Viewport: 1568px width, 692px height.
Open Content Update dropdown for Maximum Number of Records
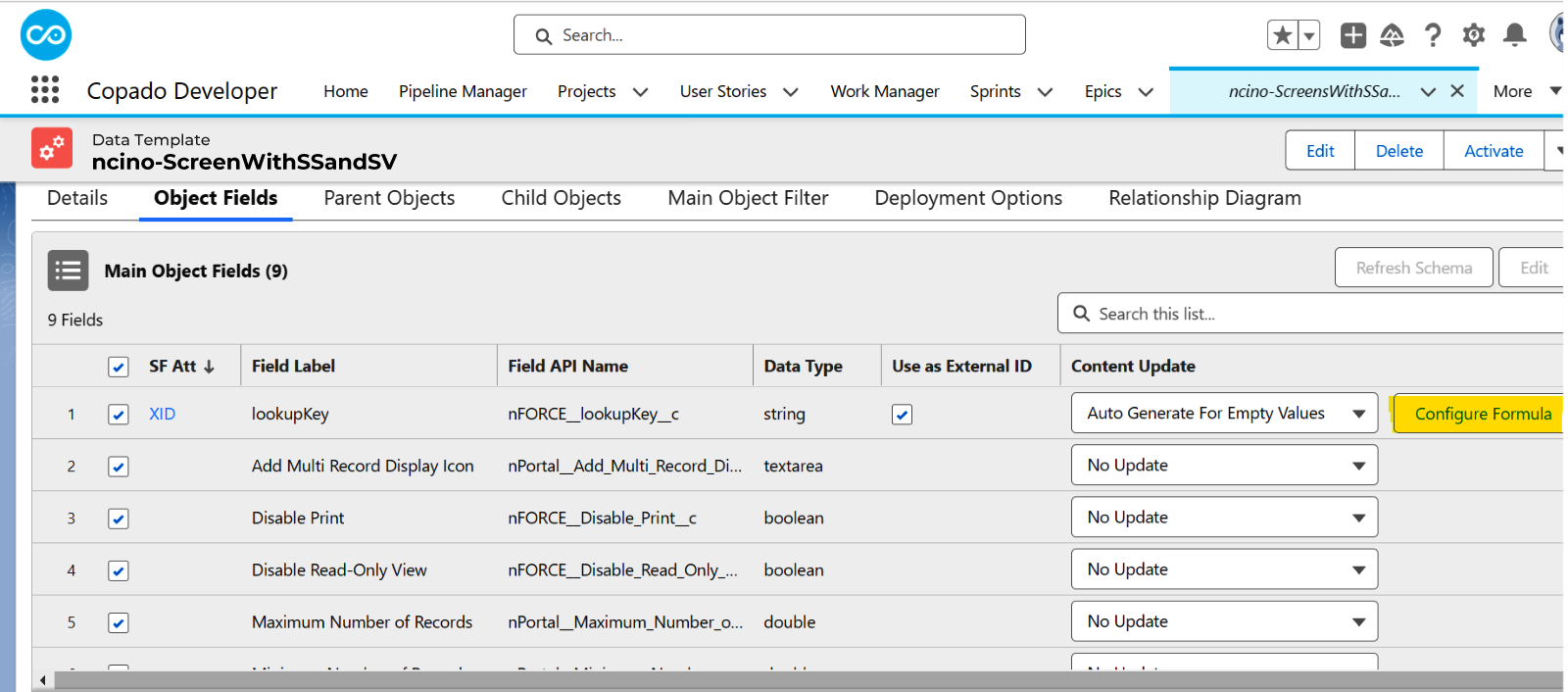[x=1225, y=621]
